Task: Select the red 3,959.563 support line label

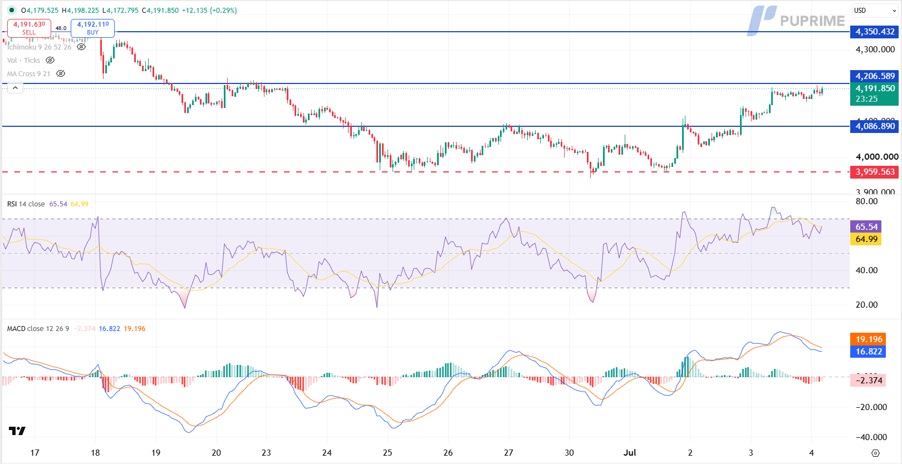Action: [x=873, y=171]
